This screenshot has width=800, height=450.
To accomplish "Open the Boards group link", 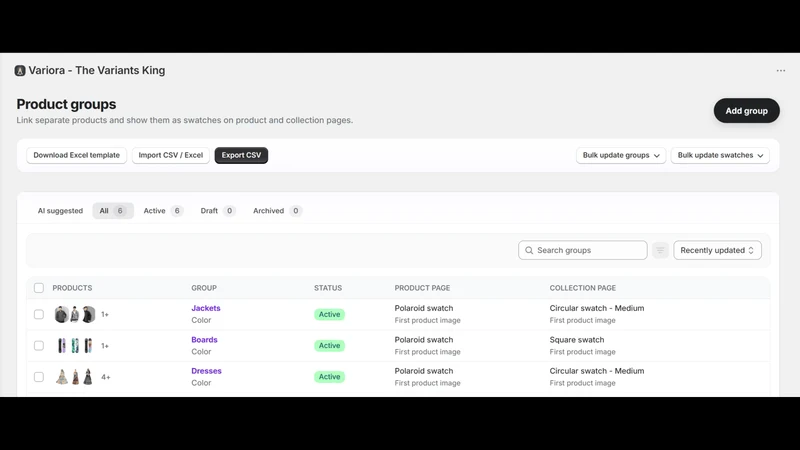I will pos(204,340).
